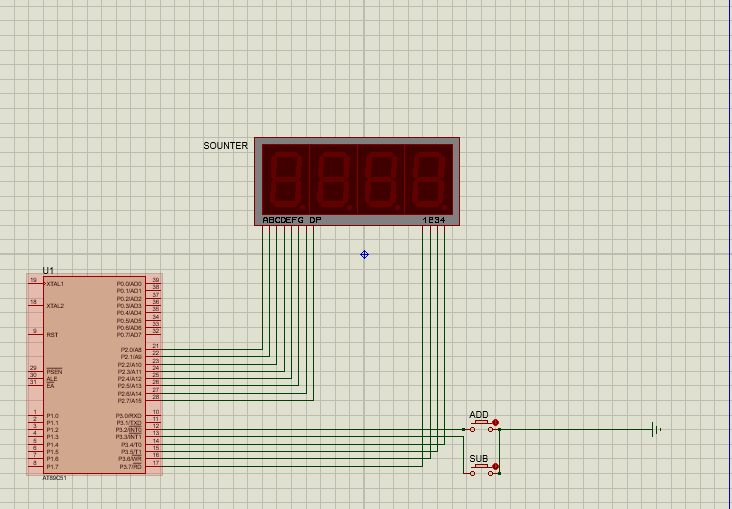Toggle the red latch dot on ADD button

496,422
